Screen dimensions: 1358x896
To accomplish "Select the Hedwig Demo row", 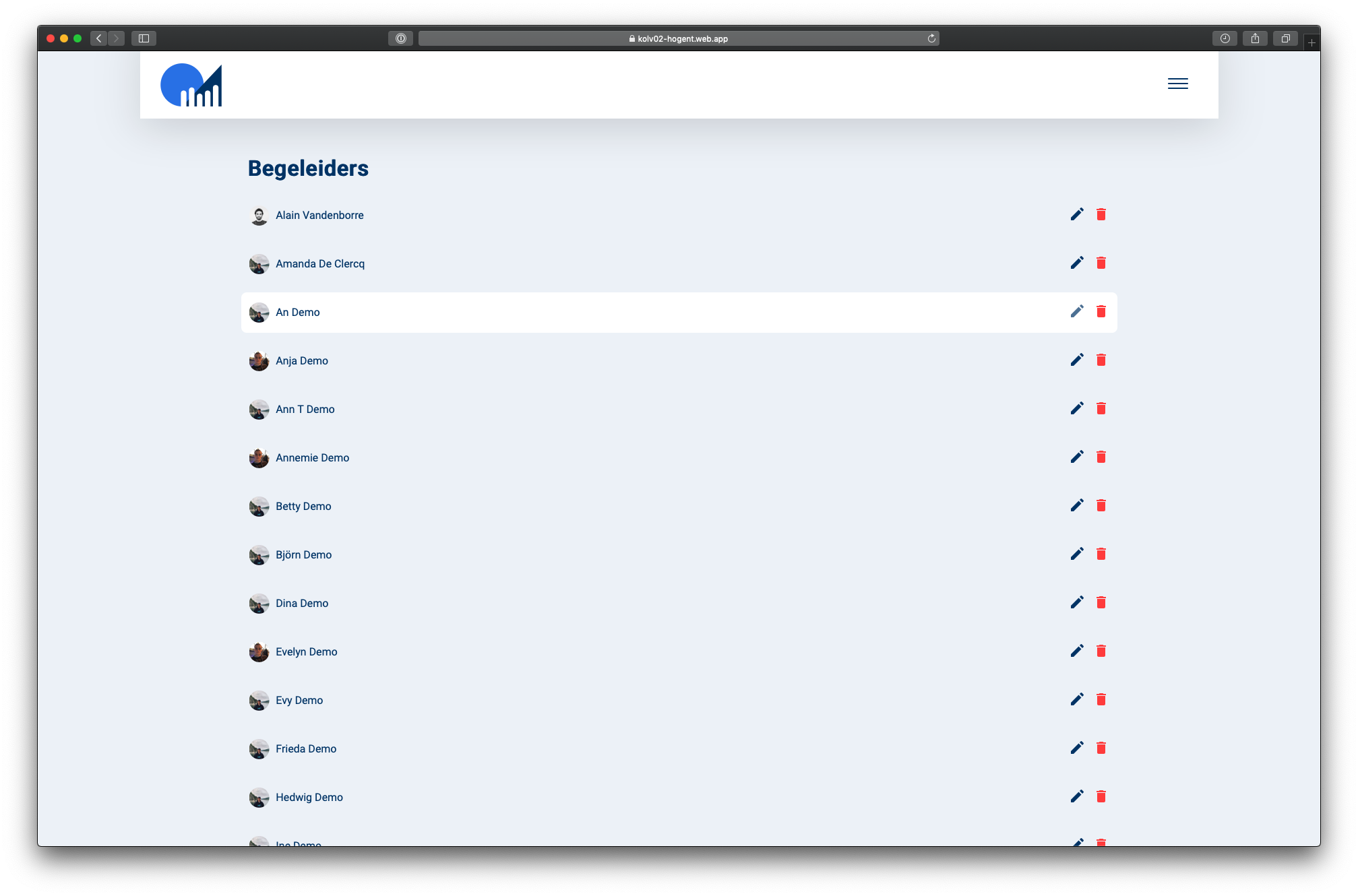I will 674,797.
